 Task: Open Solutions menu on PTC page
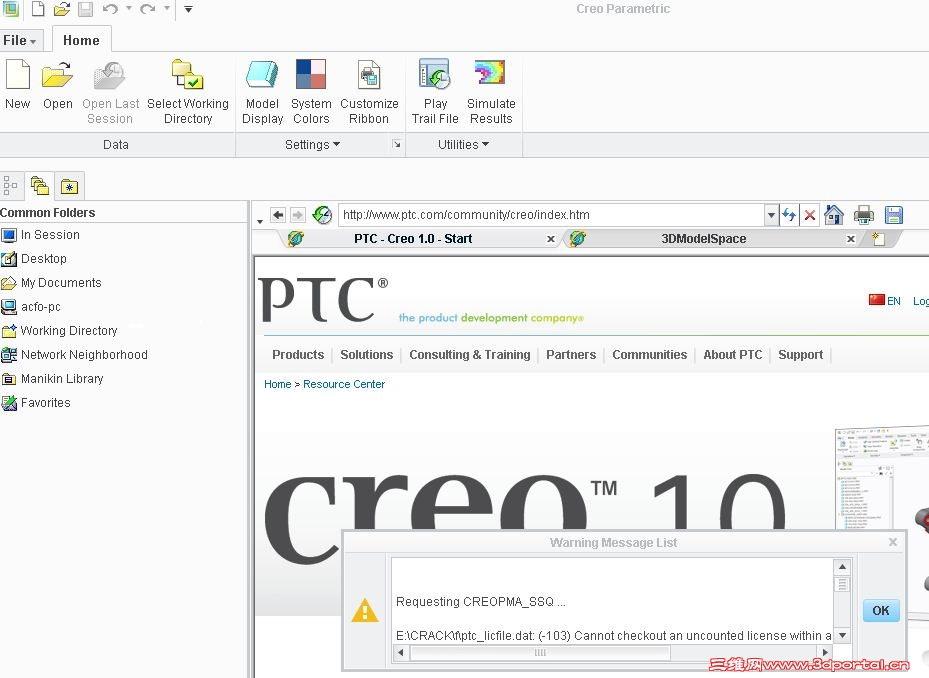coord(367,354)
